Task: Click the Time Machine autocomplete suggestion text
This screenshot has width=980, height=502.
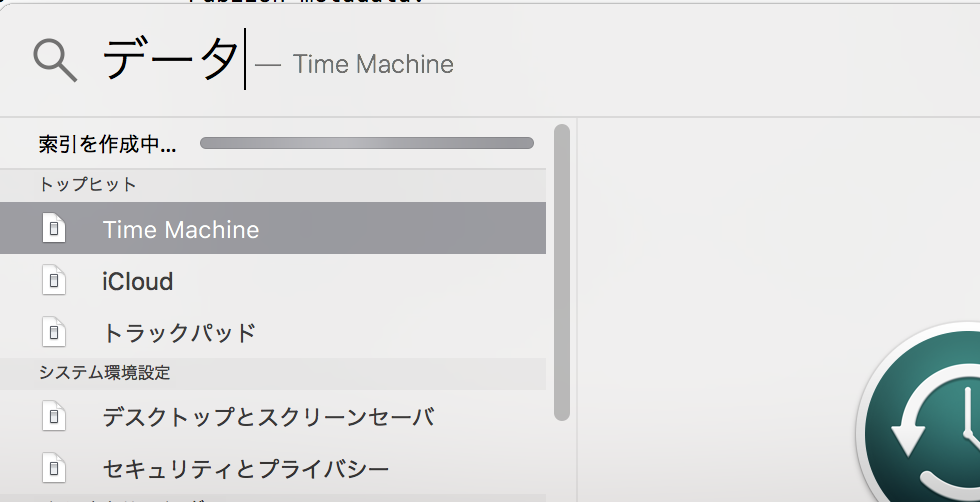Action: point(372,64)
